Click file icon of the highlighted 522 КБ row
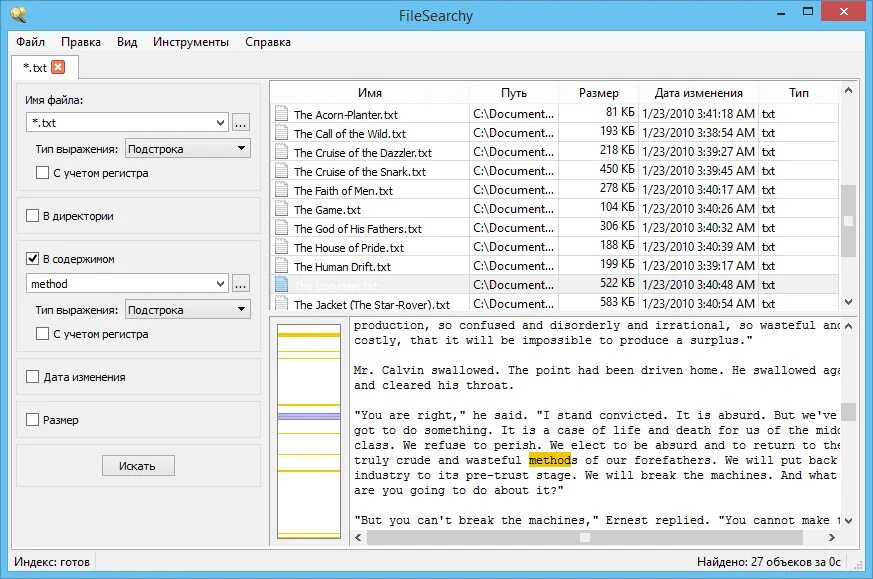This screenshot has height=579, width=873. [282, 284]
